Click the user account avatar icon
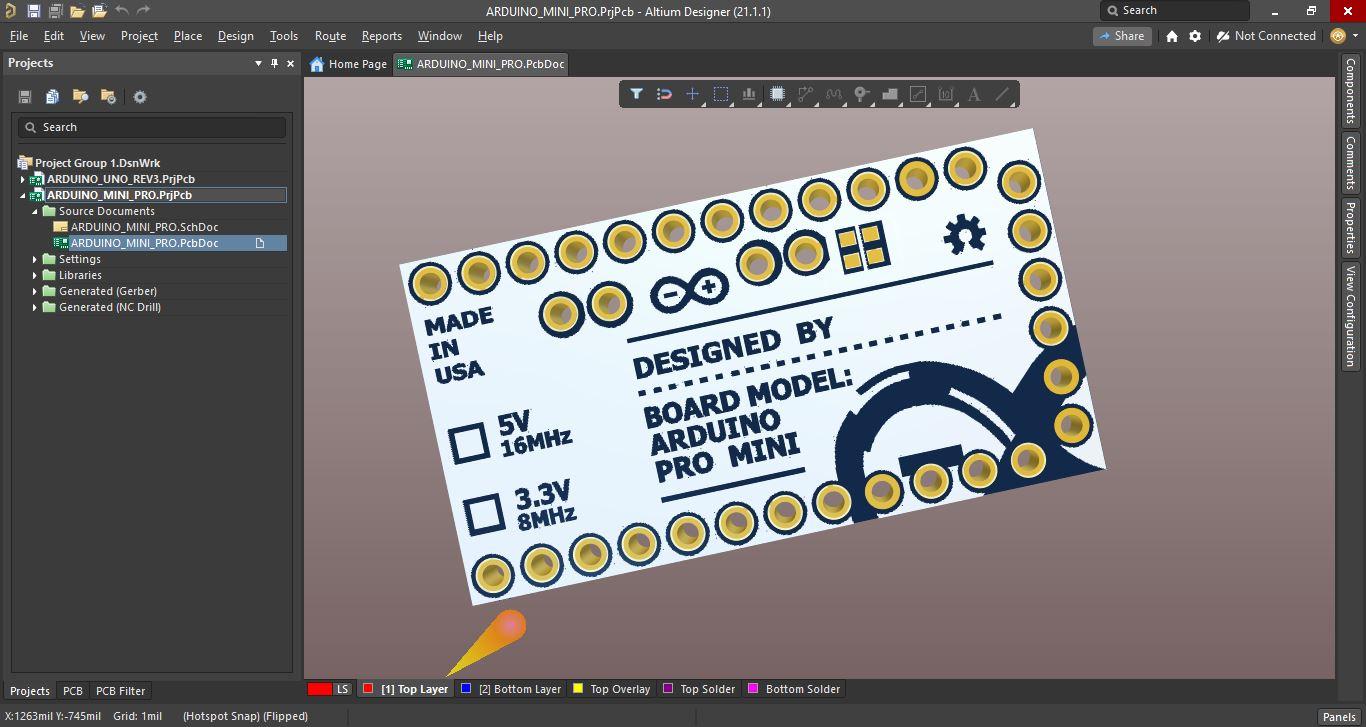The width and height of the screenshot is (1366, 727). (x=1338, y=36)
